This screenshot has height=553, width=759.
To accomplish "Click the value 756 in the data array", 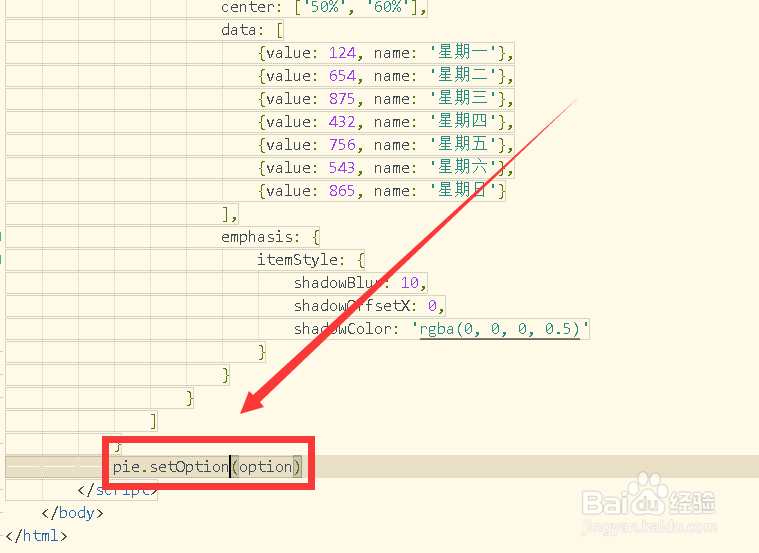I will tap(342, 145).
